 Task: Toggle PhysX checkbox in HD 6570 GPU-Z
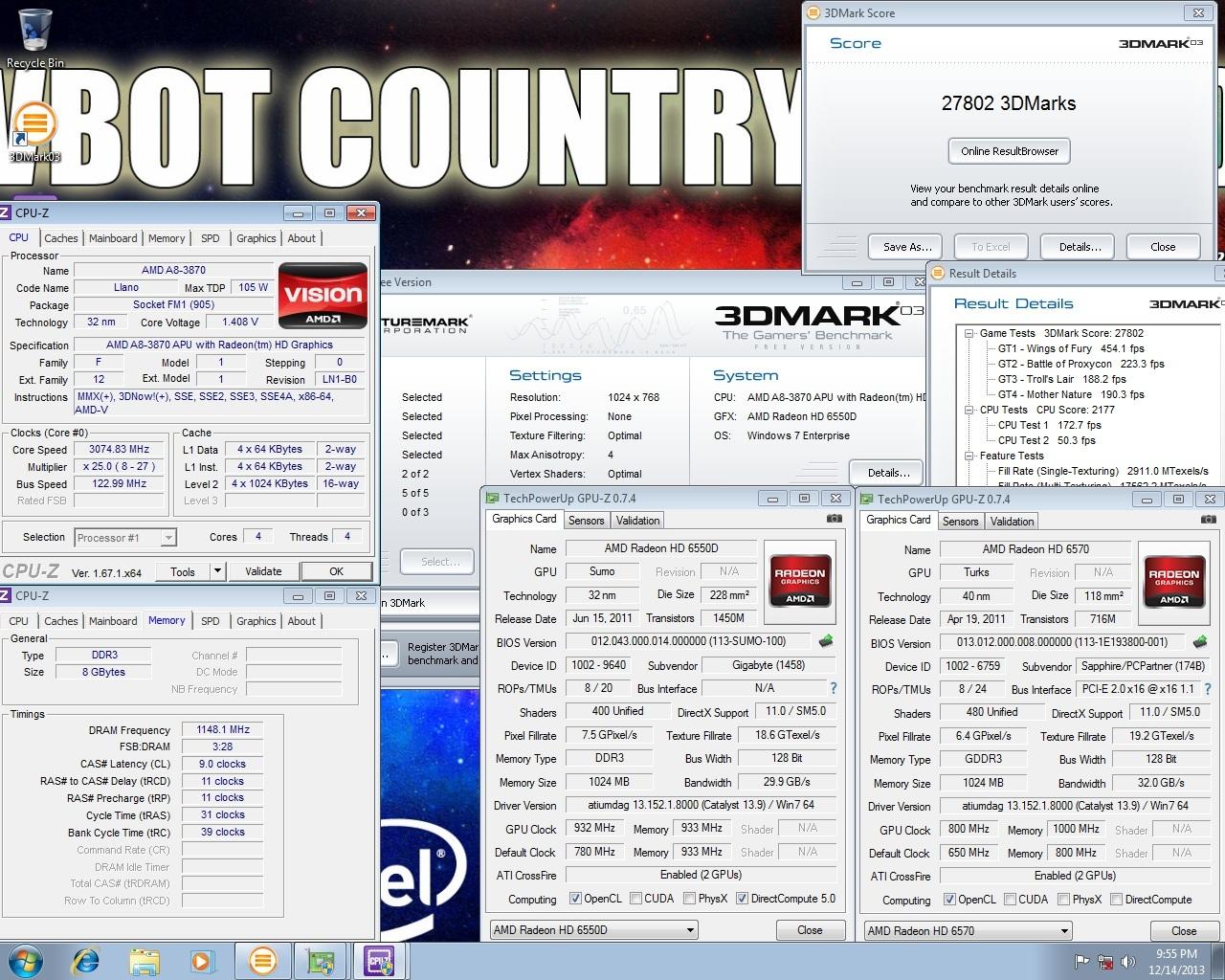click(x=1063, y=900)
